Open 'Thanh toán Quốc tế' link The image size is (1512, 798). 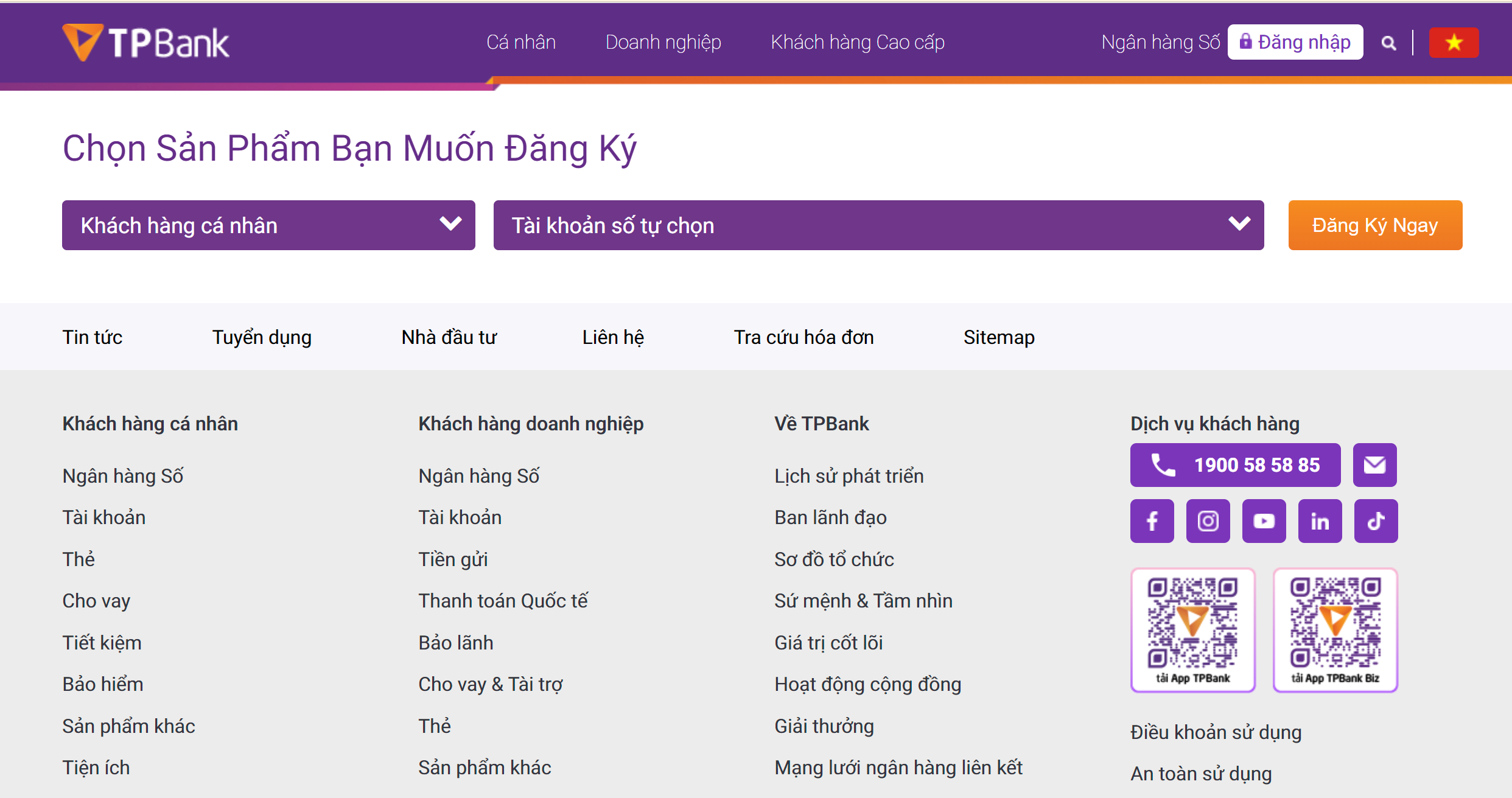(503, 601)
